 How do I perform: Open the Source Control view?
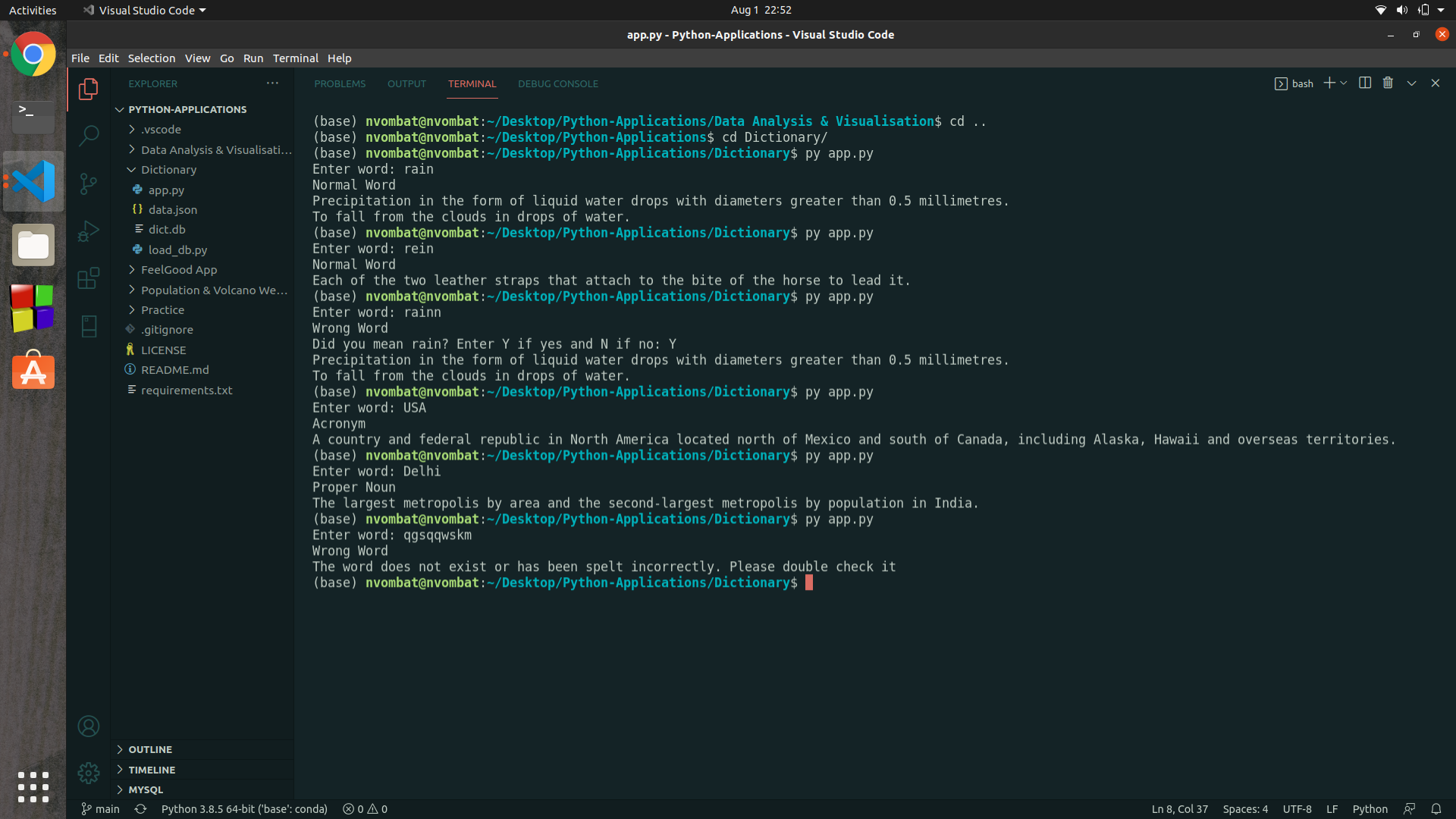point(89,184)
